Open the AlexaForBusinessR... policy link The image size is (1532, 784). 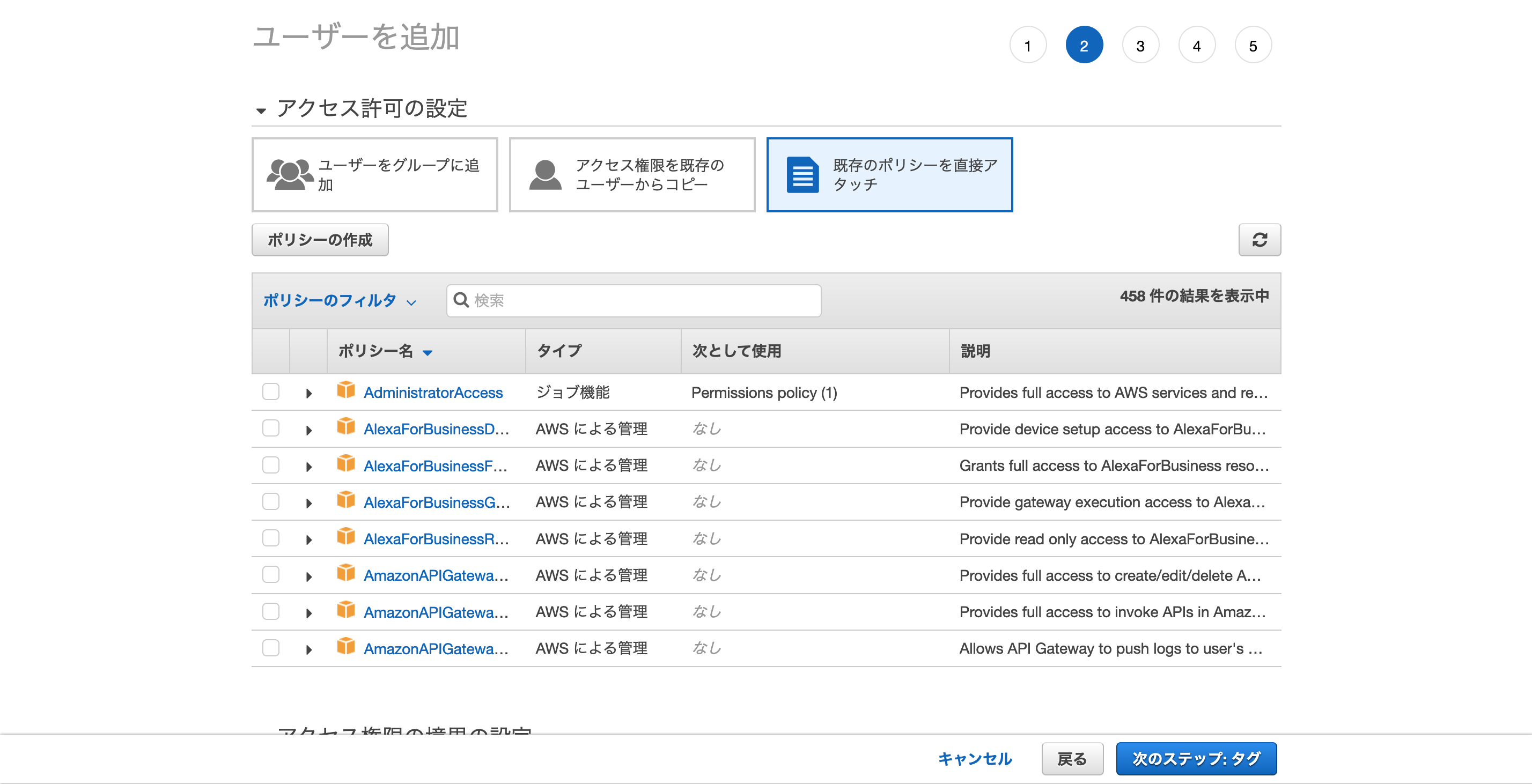click(436, 538)
